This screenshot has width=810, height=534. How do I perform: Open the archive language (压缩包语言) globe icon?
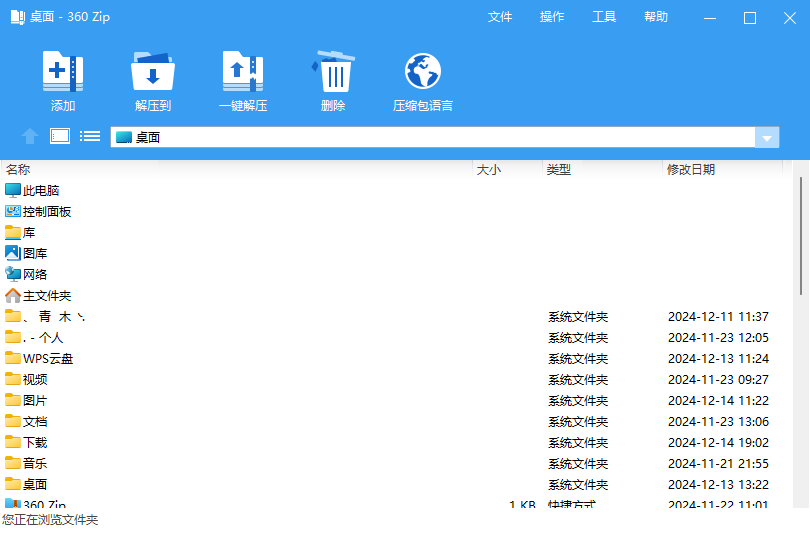[423, 72]
